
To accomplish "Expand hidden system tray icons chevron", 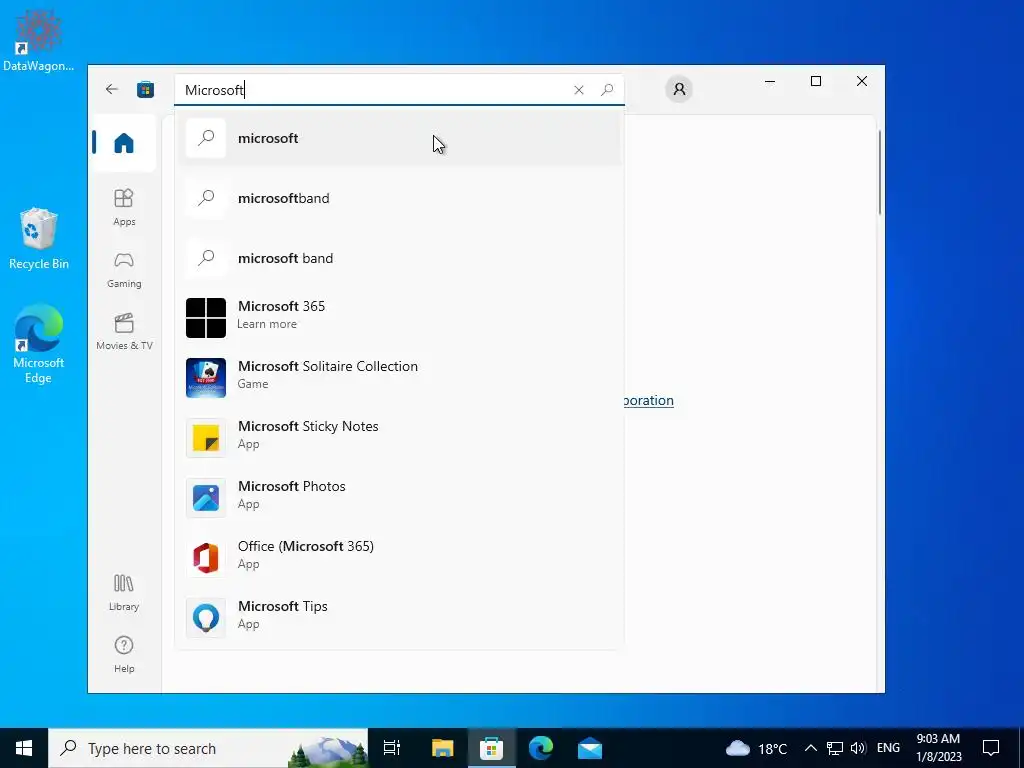I will tap(810, 748).
